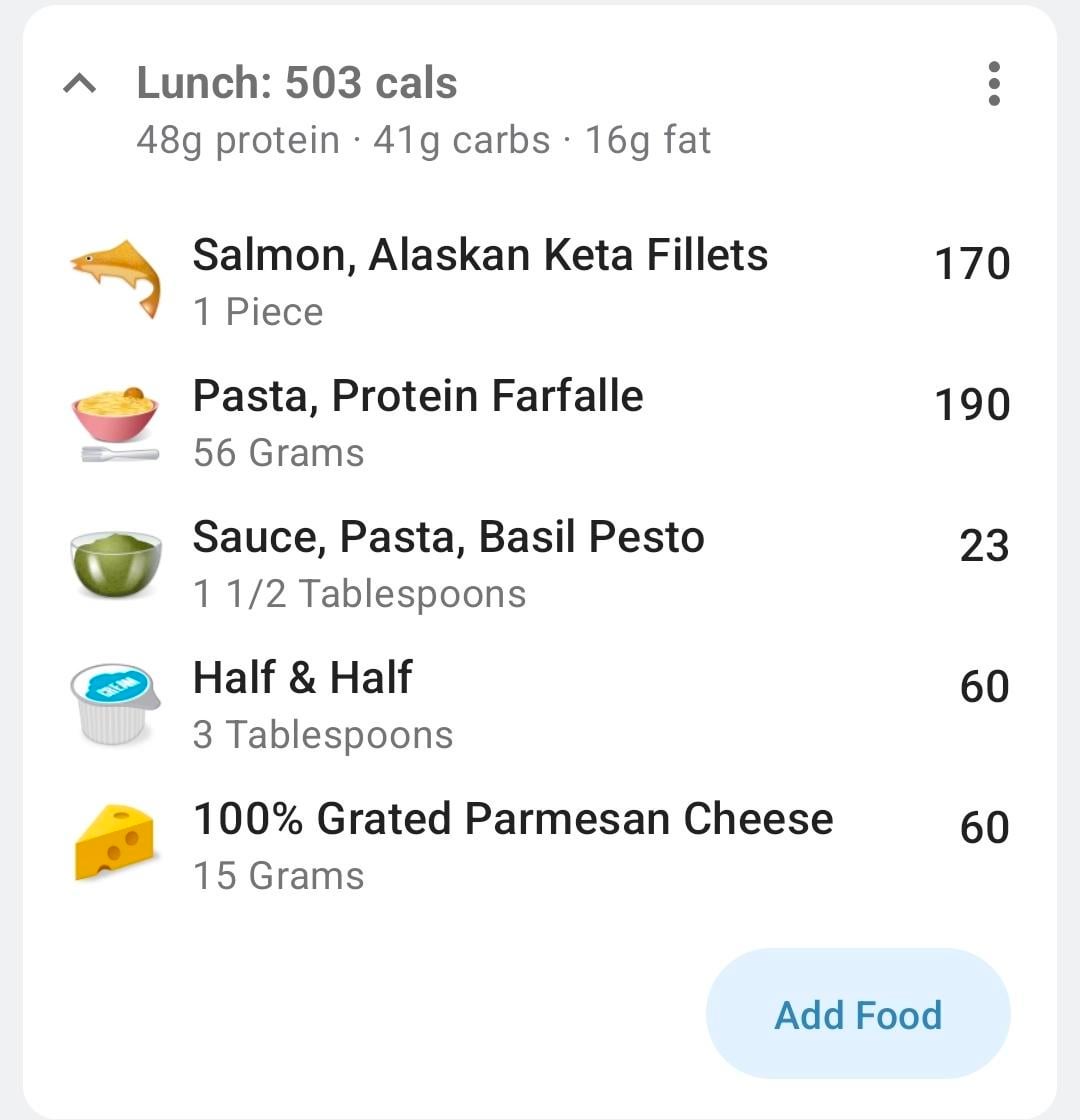Collapse the Lunch section chevron
This screenshot has height=1120, width=1080.
point(80,84)
